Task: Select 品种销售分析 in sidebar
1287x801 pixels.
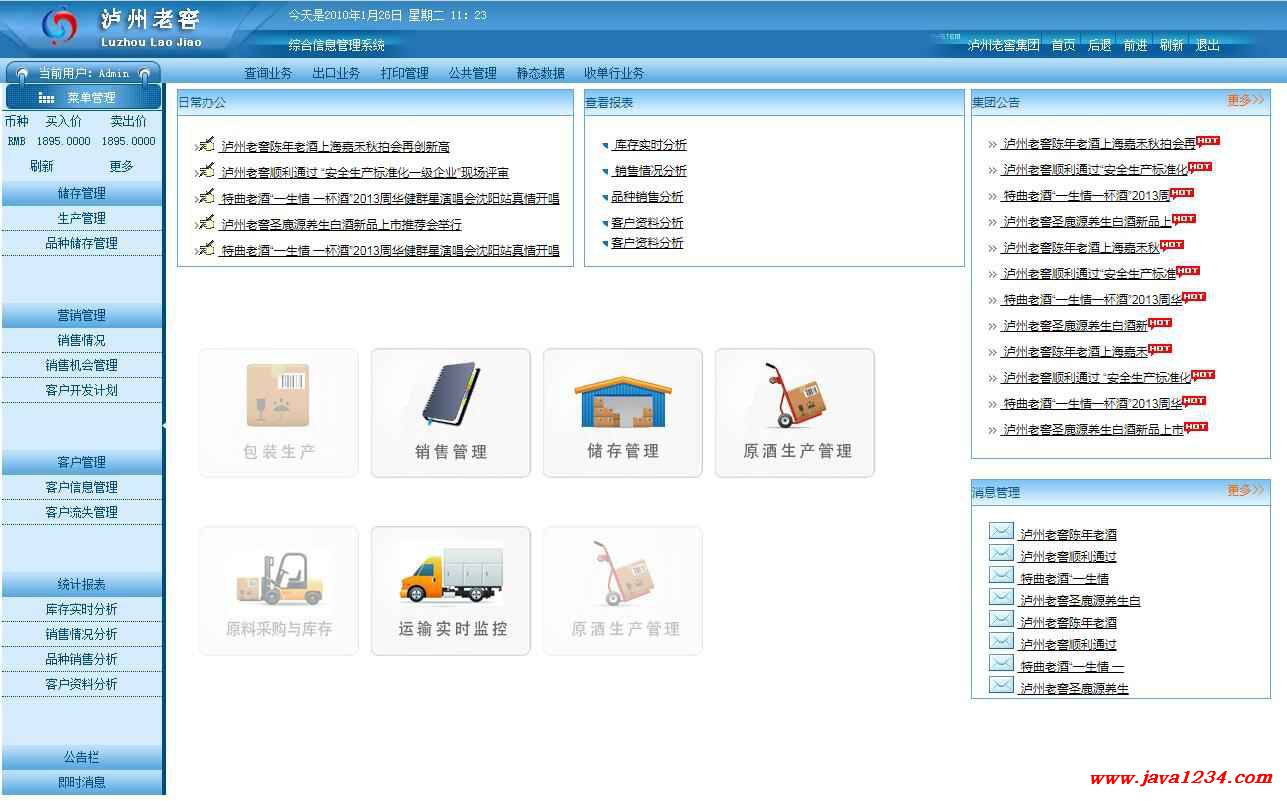Action: (81, 659)
